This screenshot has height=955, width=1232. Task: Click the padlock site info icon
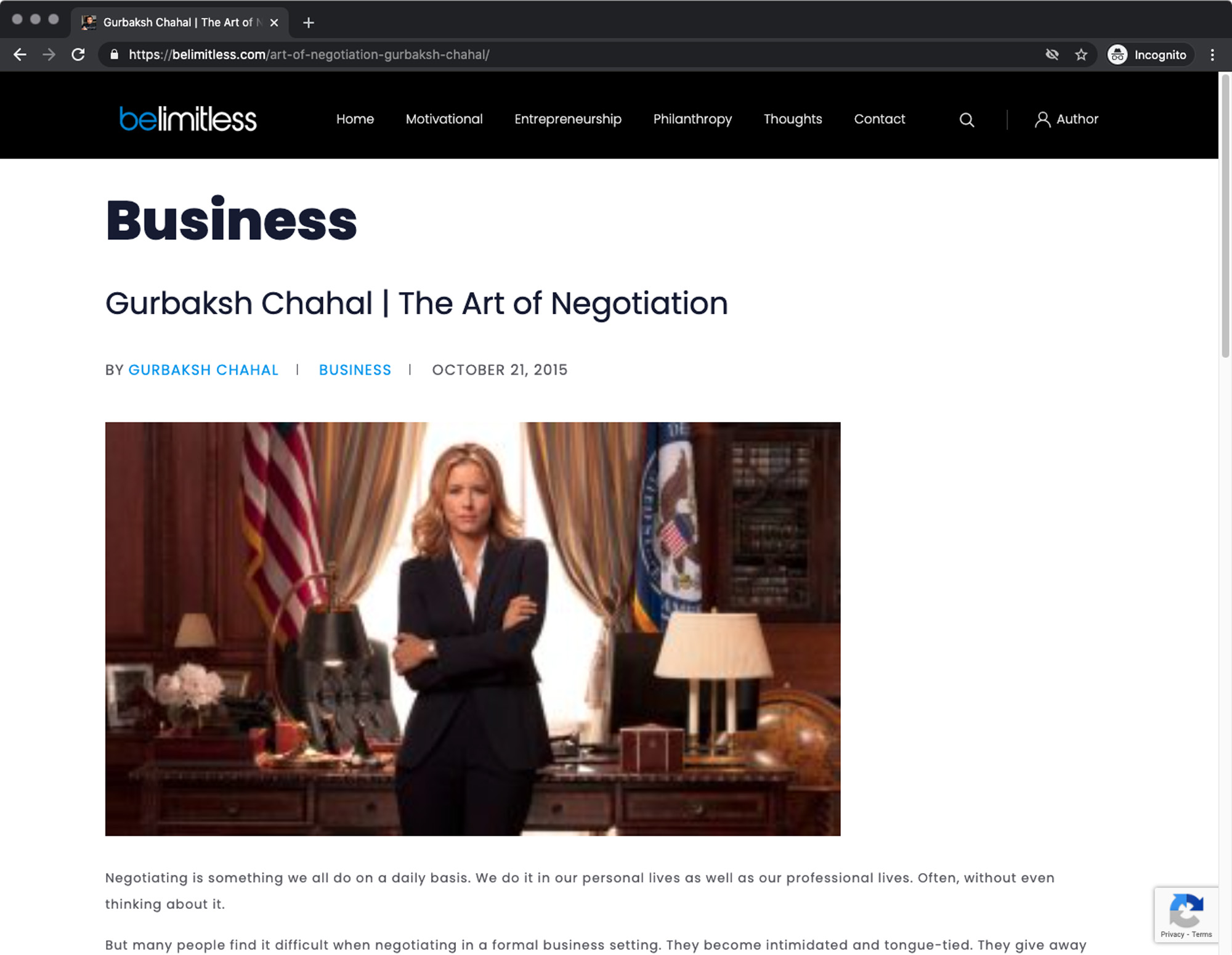tap(114, 55)
